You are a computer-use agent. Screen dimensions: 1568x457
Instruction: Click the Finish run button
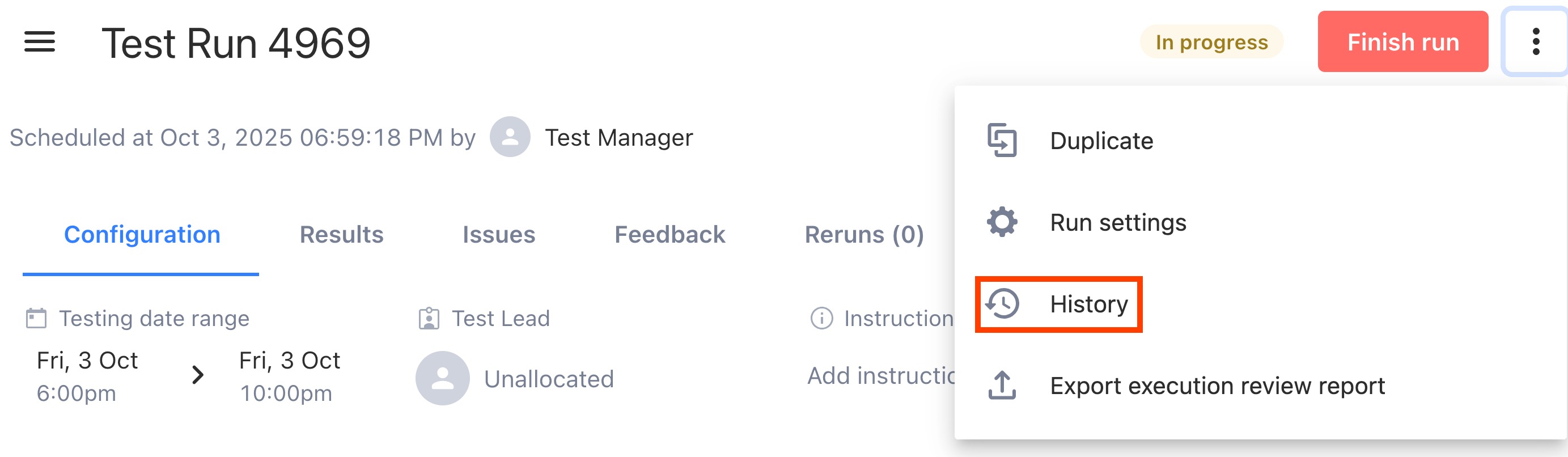pyautogui.click(x=1403, y=41)
